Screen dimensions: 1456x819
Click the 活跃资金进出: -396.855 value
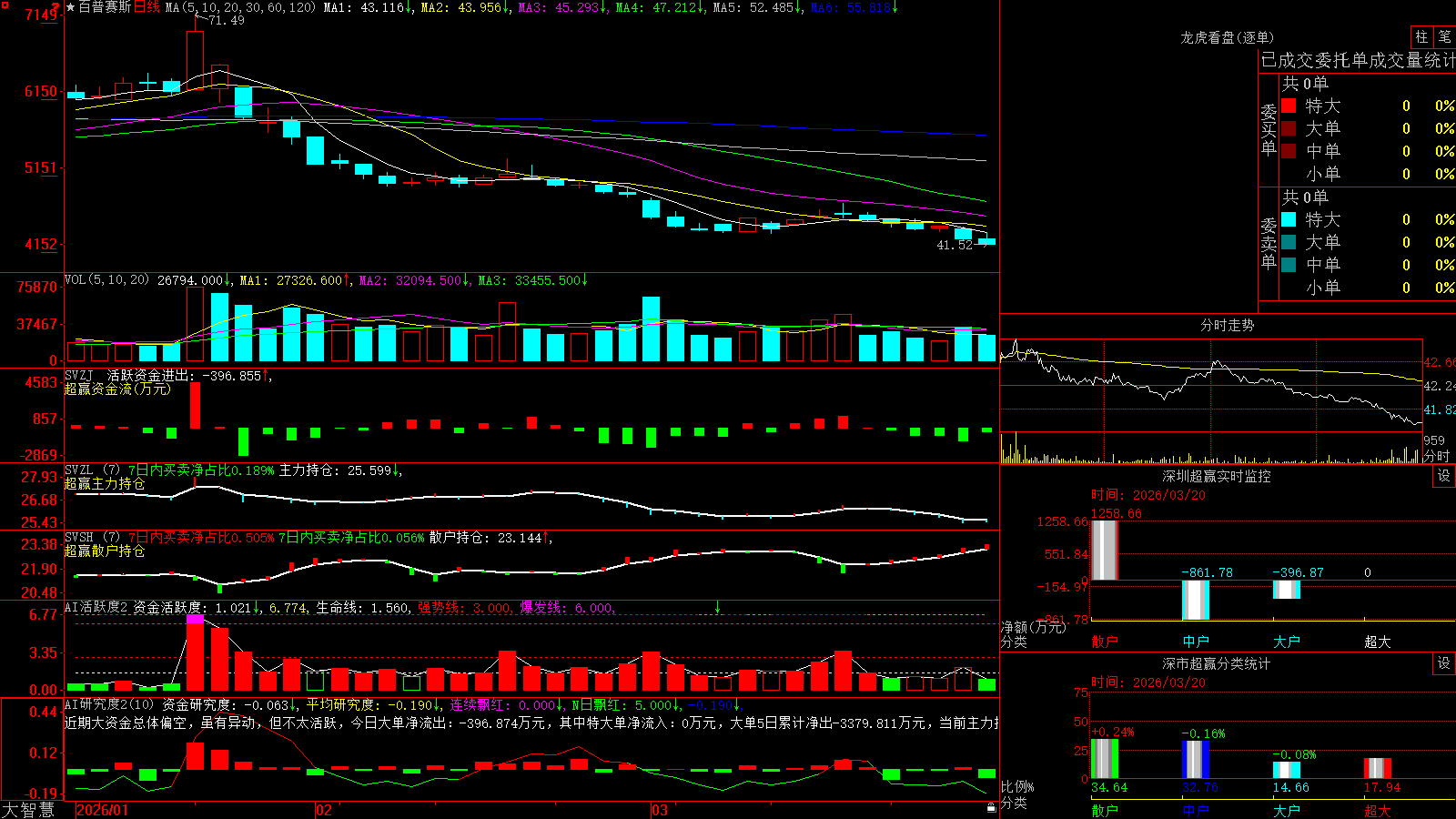click(186, 375)
